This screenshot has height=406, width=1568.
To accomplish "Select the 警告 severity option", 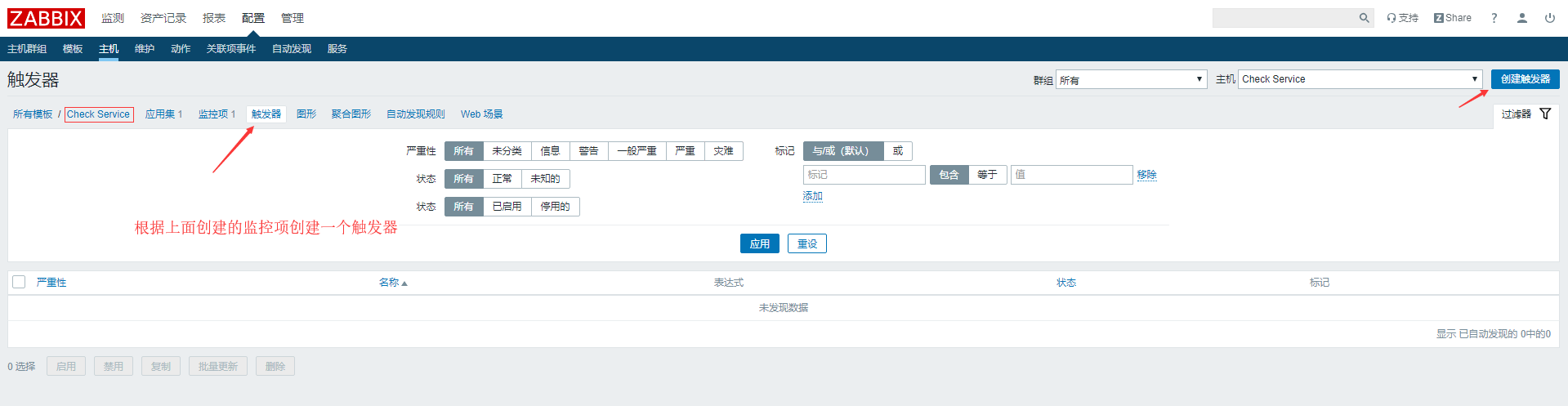I will (588, 151).
